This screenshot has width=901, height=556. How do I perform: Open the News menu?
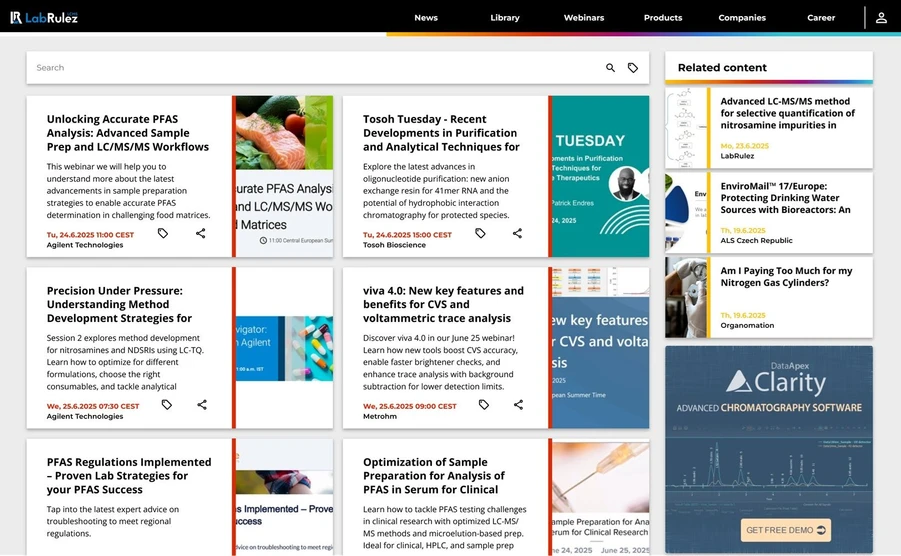pyautogui.click(x=426, y=18)
